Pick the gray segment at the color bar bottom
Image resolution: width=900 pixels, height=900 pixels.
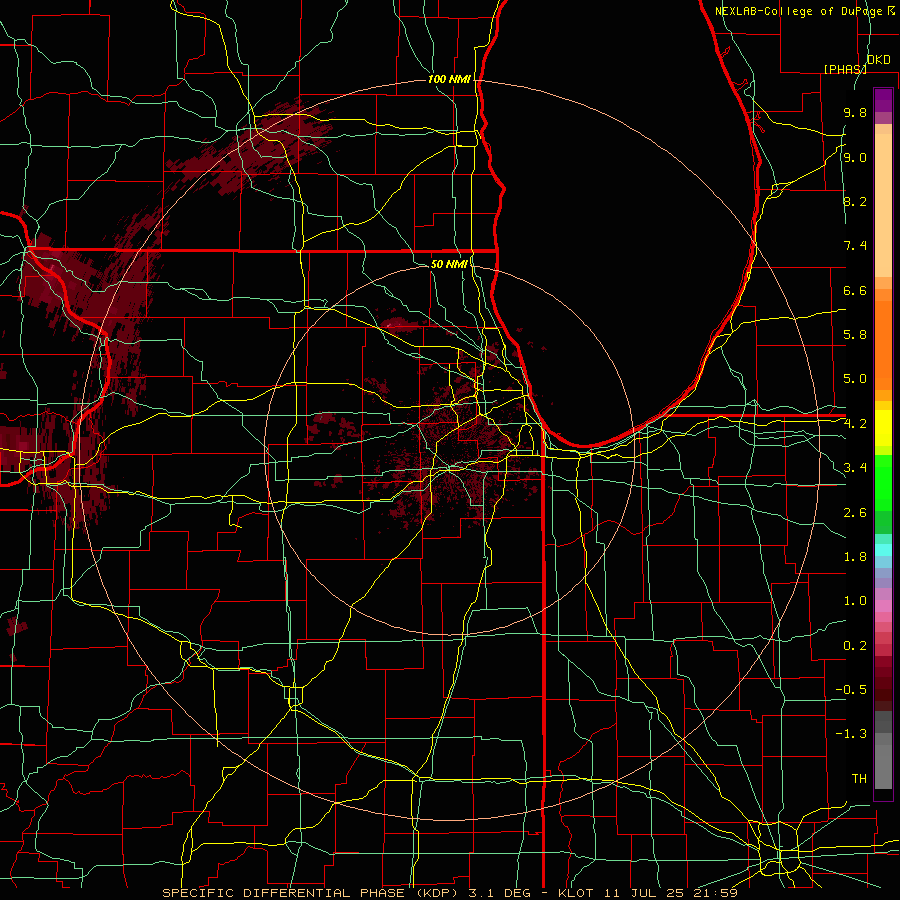coord(883,769)
